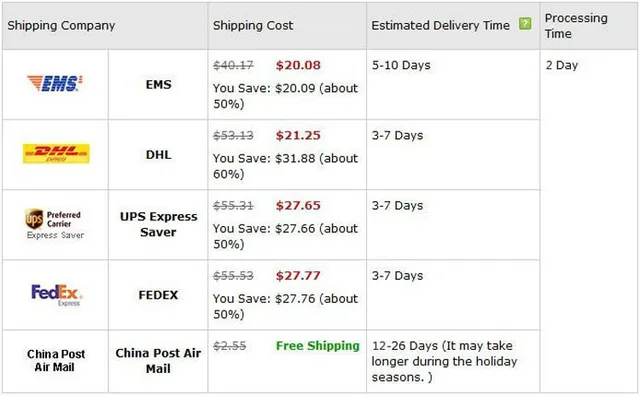This screenshot has width=640, height=396.
Task: Select UPS Express Saver shipping option
Action: coord(158,224)
